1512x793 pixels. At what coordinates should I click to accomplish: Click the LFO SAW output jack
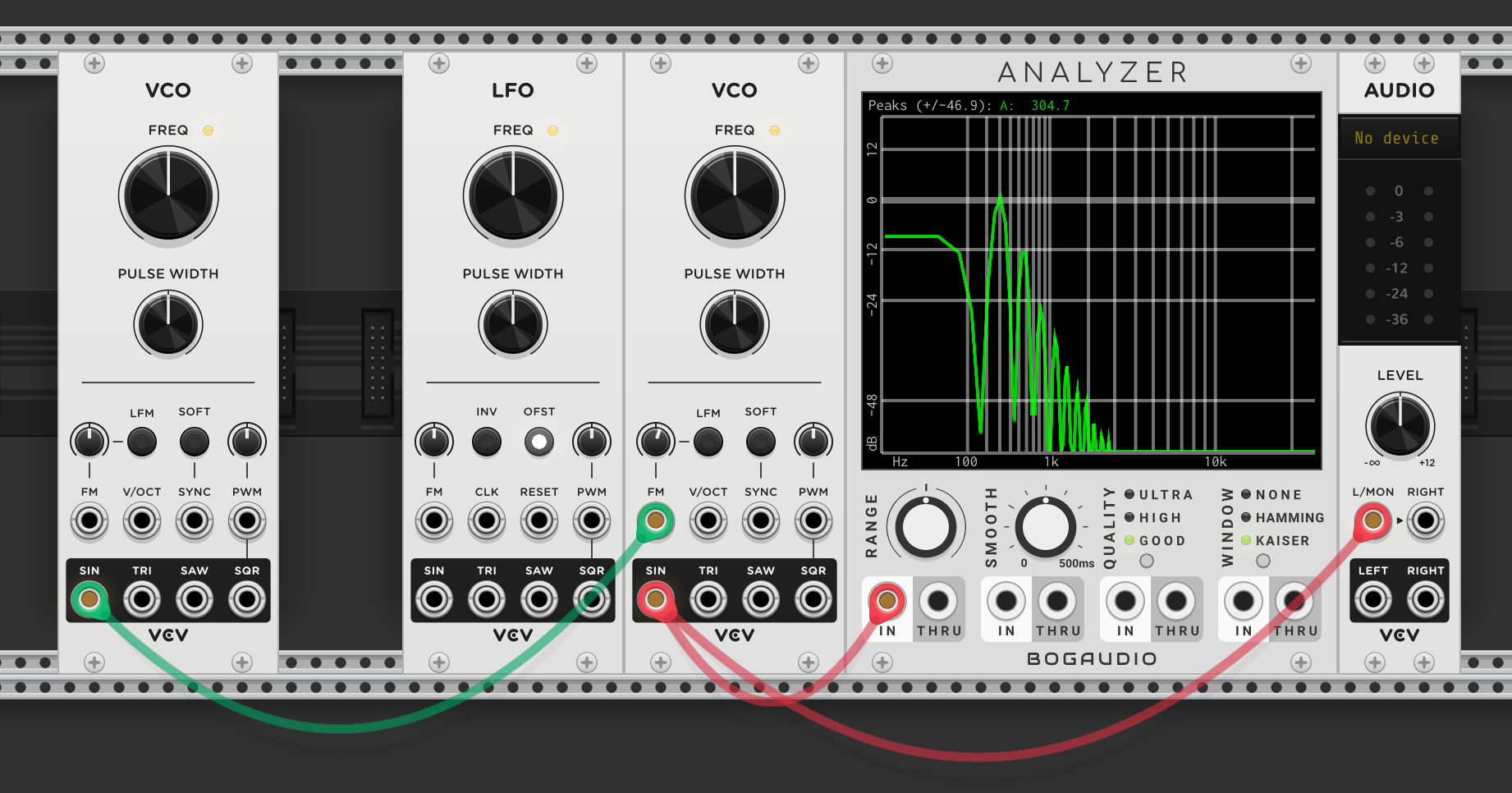(x=539, y=599)
